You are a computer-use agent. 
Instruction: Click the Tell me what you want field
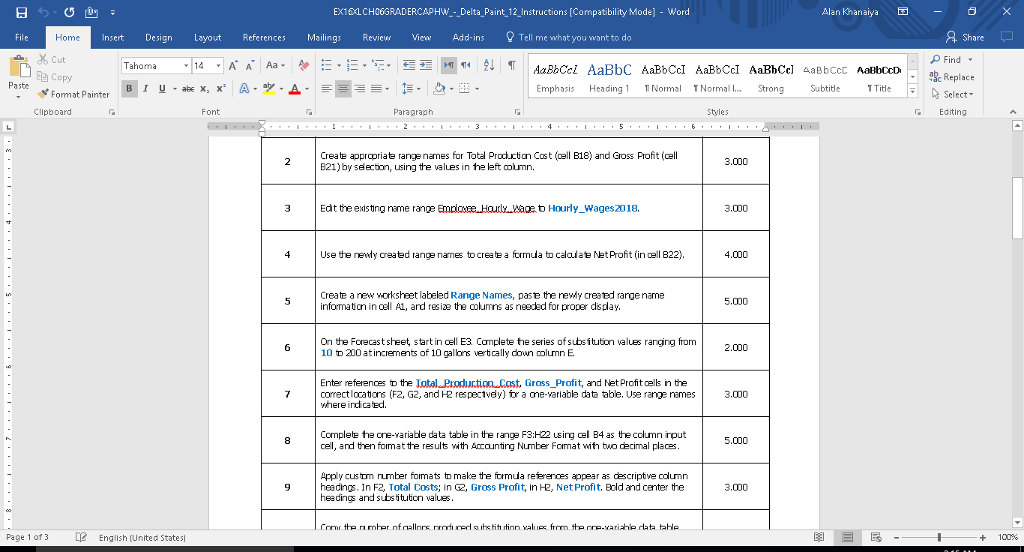pyautogui.click(x=575, y=37)
